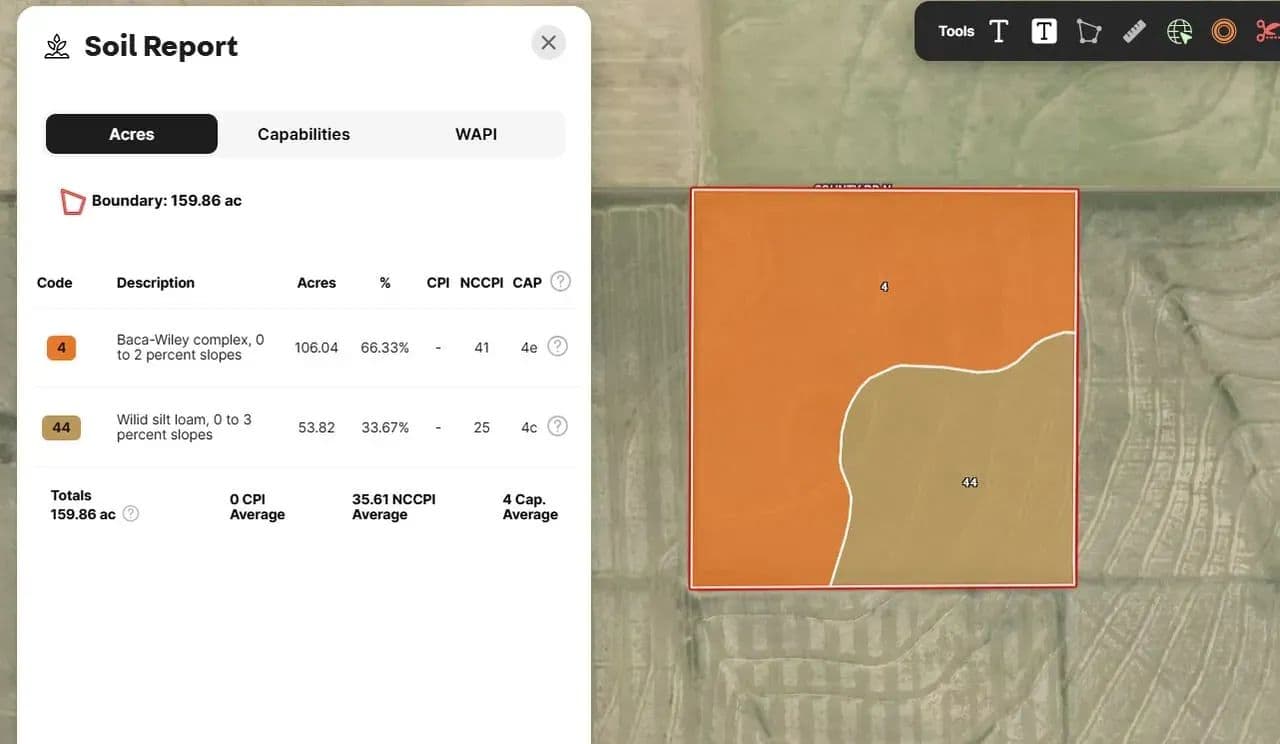The width and height of the screenshot is (1280, 744).
Task: Close the Soil Report panel
Action: point(548,43)
